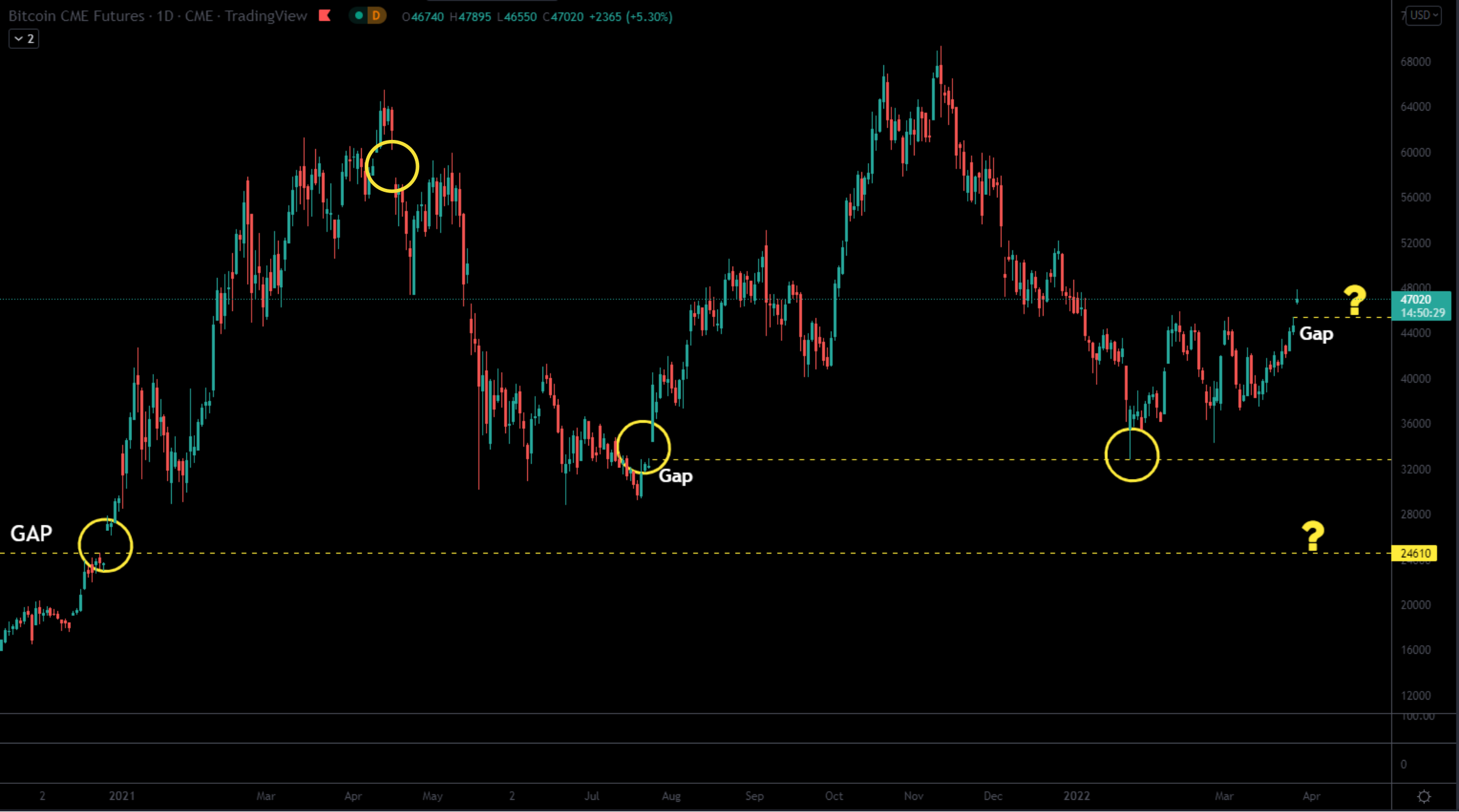The height and width of the screenshot is (812, 1459).
Task: Click the yellow 24610 price label
Action: (1414, 554)
